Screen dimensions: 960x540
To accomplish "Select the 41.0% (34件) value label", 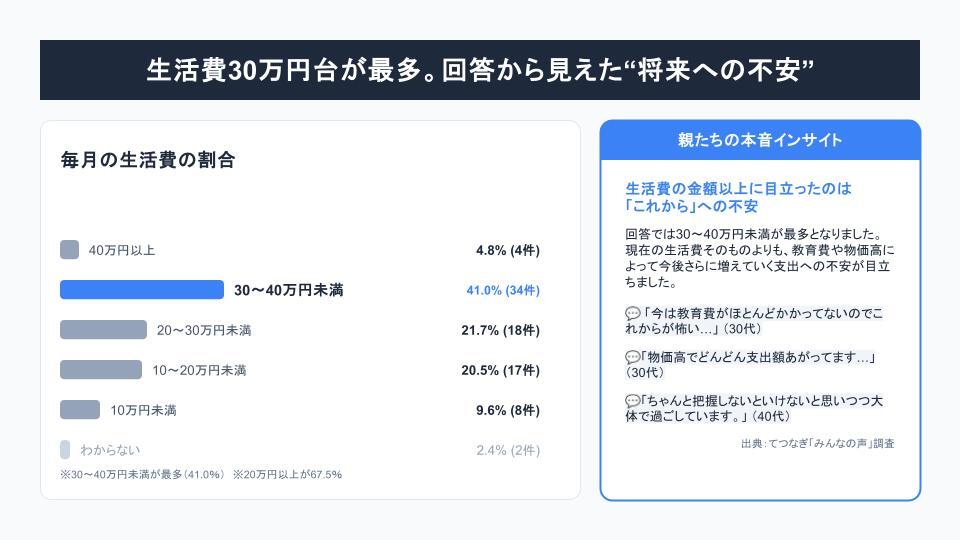I will tap(503, 290).
